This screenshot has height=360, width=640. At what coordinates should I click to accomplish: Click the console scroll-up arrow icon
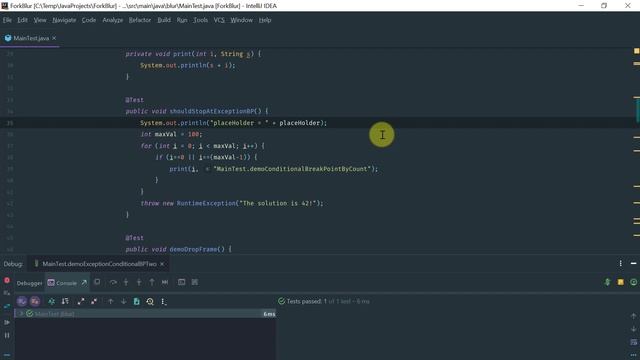tap(633, 316)
